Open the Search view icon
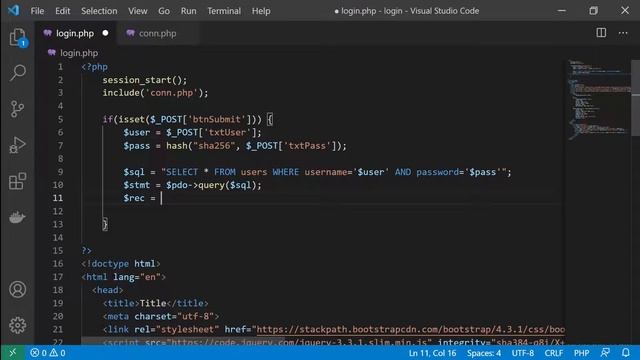Viewport: 640px width, 360px height. click(x=18, y=73)
